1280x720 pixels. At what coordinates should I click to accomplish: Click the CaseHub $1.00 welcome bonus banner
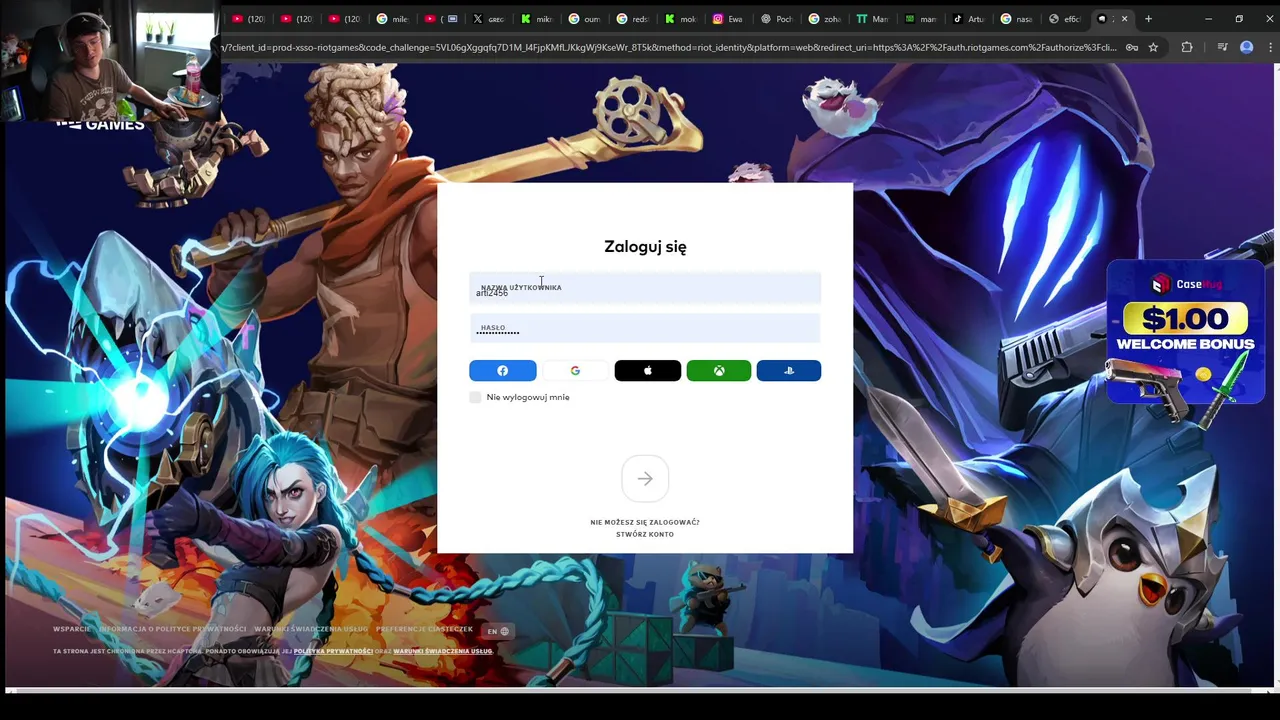[x=1185, y=333]
